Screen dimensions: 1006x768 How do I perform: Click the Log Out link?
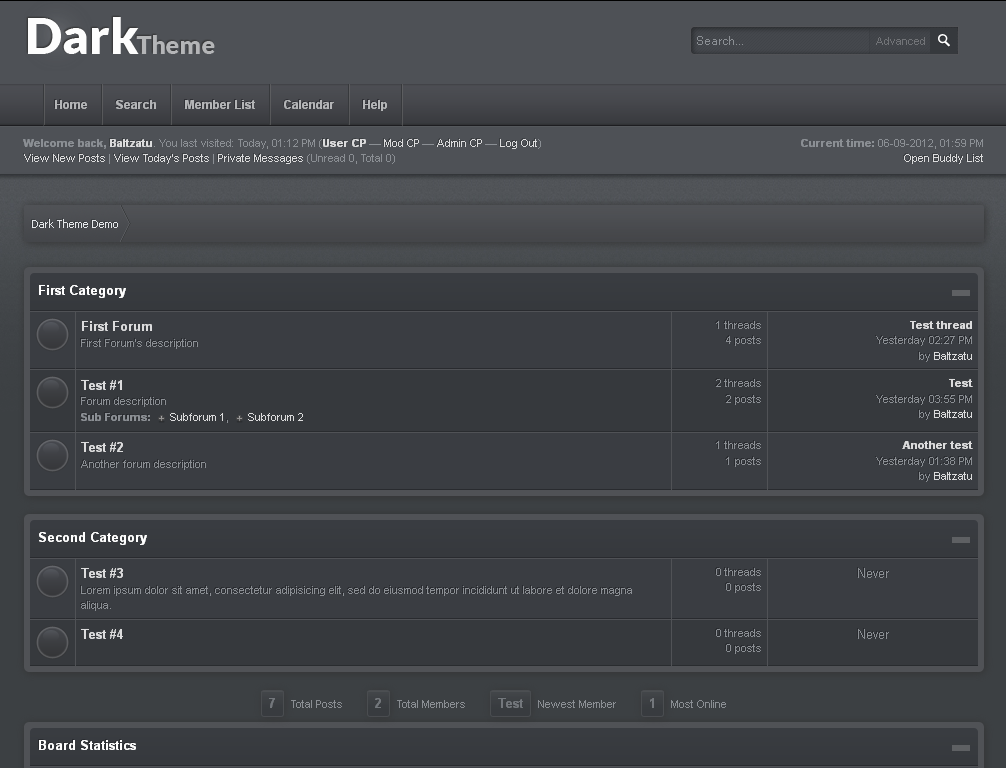point(518,144)
